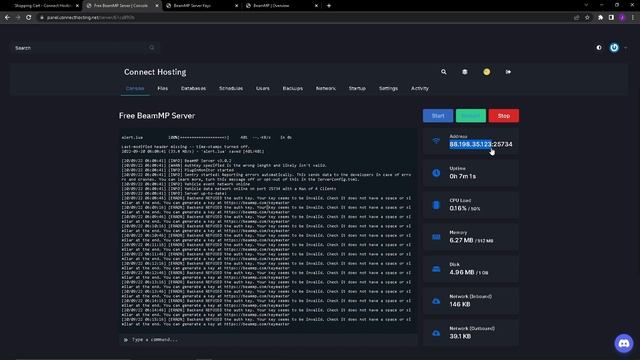Open the Activity tab
The height and width of the screenshot is (360, 640).
click(x=420, y=89)
